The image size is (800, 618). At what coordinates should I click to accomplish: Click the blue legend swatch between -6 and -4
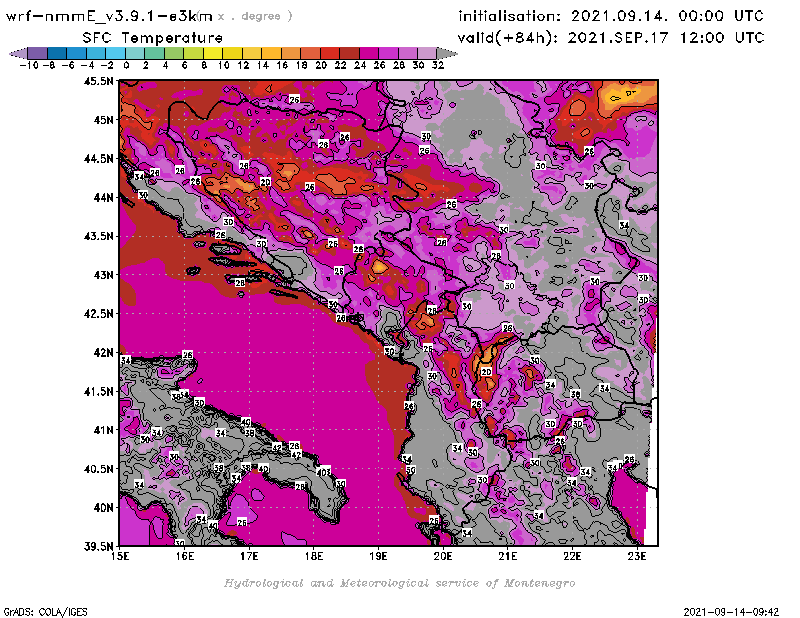coord(77,53)
